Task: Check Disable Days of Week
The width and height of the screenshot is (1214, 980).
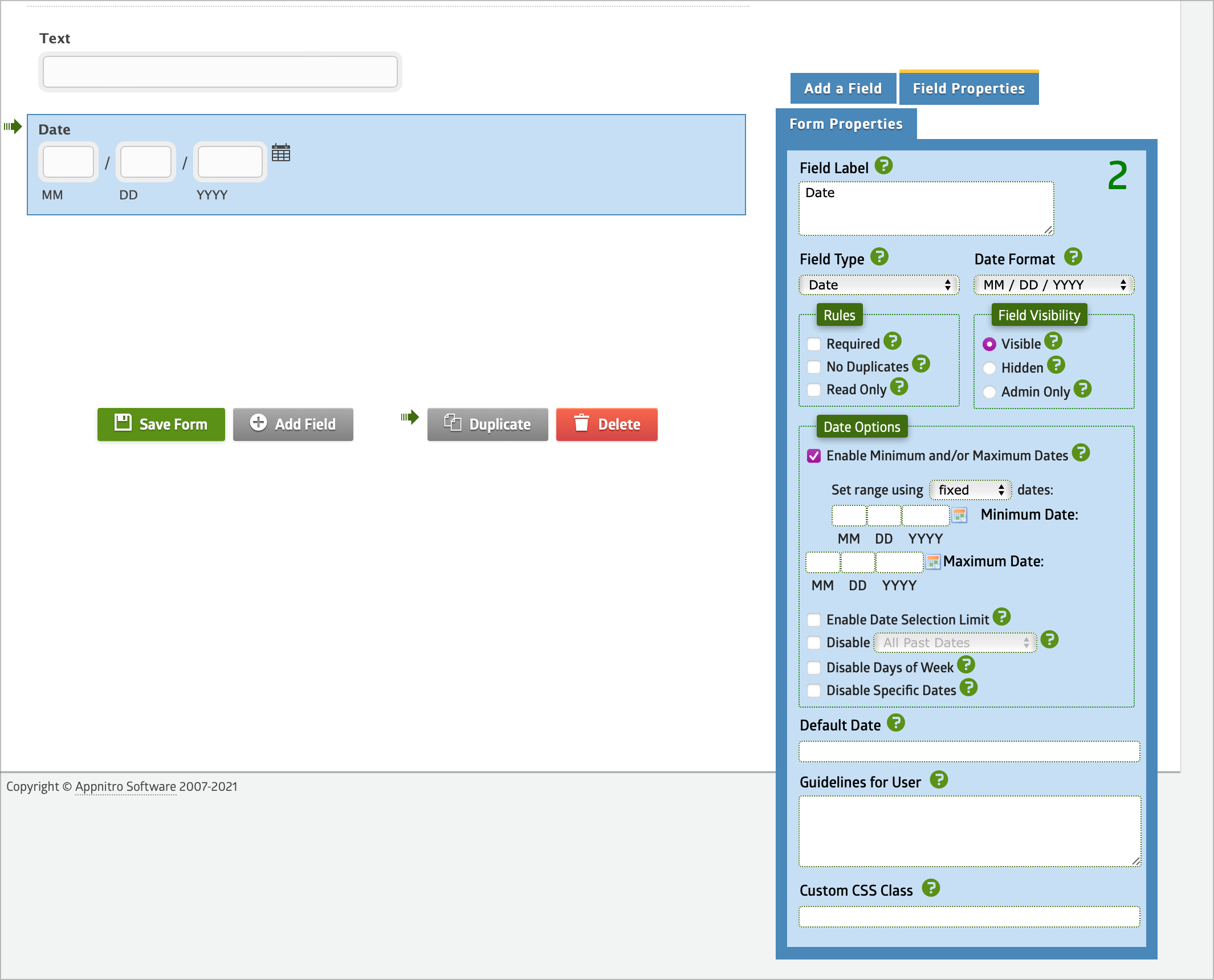Action: click(x=814, y=668)
